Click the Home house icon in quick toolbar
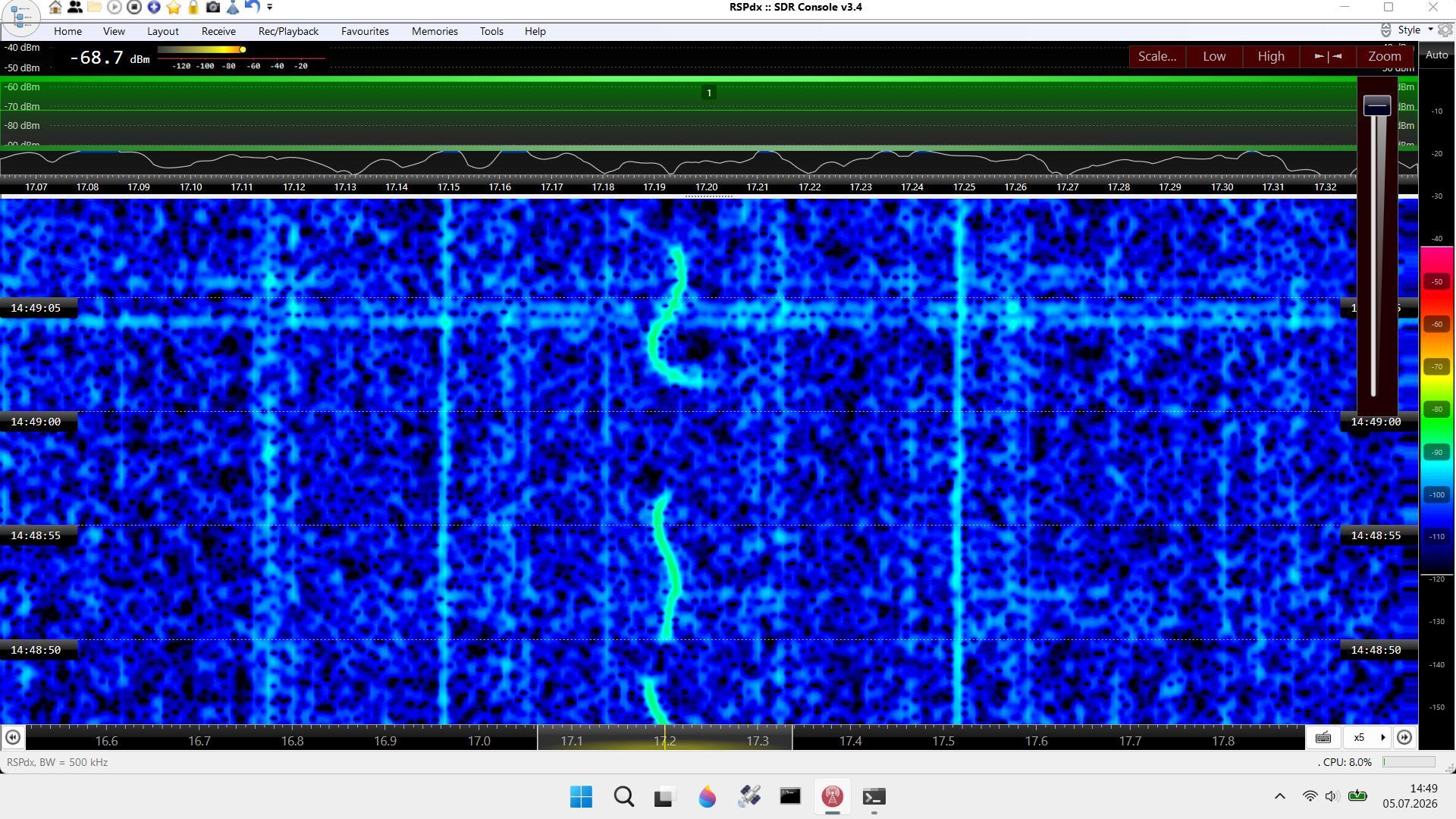This screenshot has width=1456, height=819. 55,8
